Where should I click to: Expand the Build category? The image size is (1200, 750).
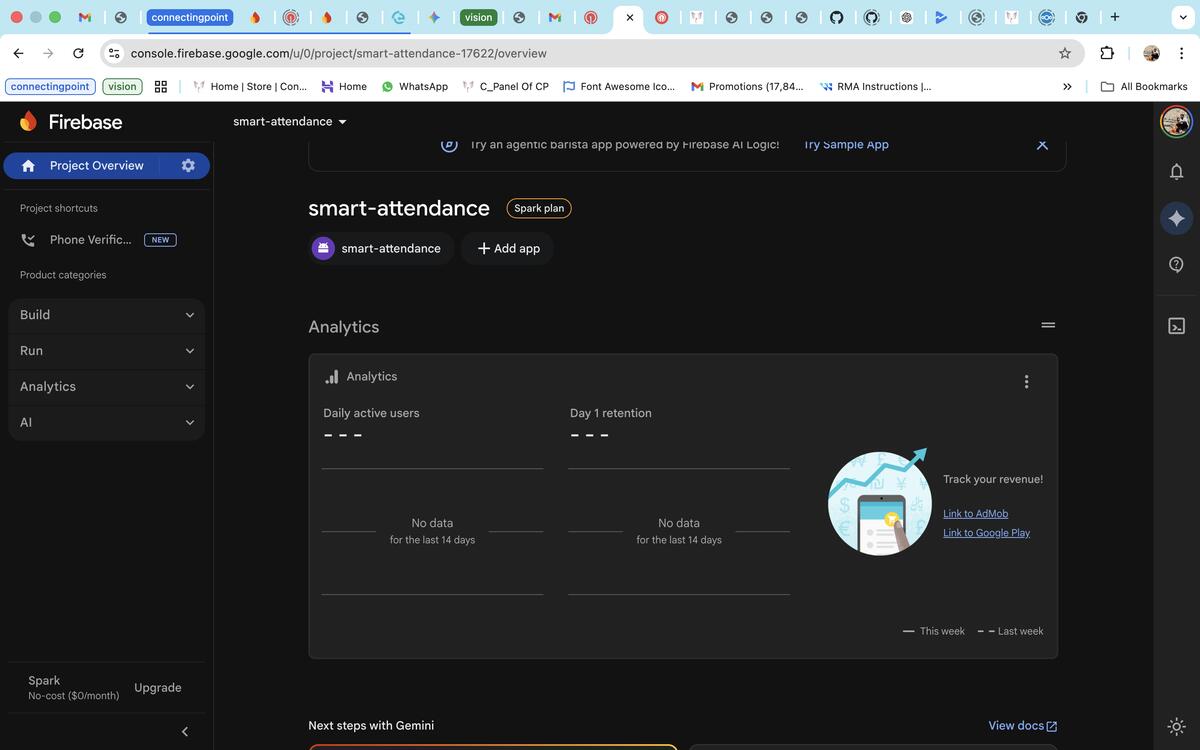[106, 315]
